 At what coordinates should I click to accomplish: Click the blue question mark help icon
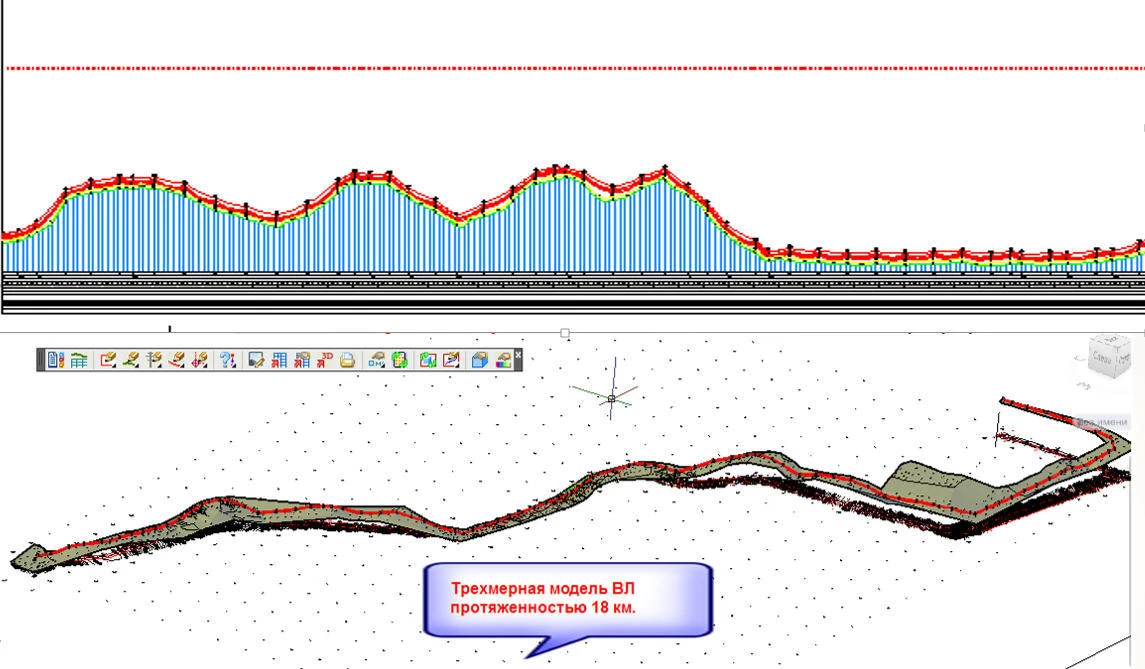click(227, 360)
